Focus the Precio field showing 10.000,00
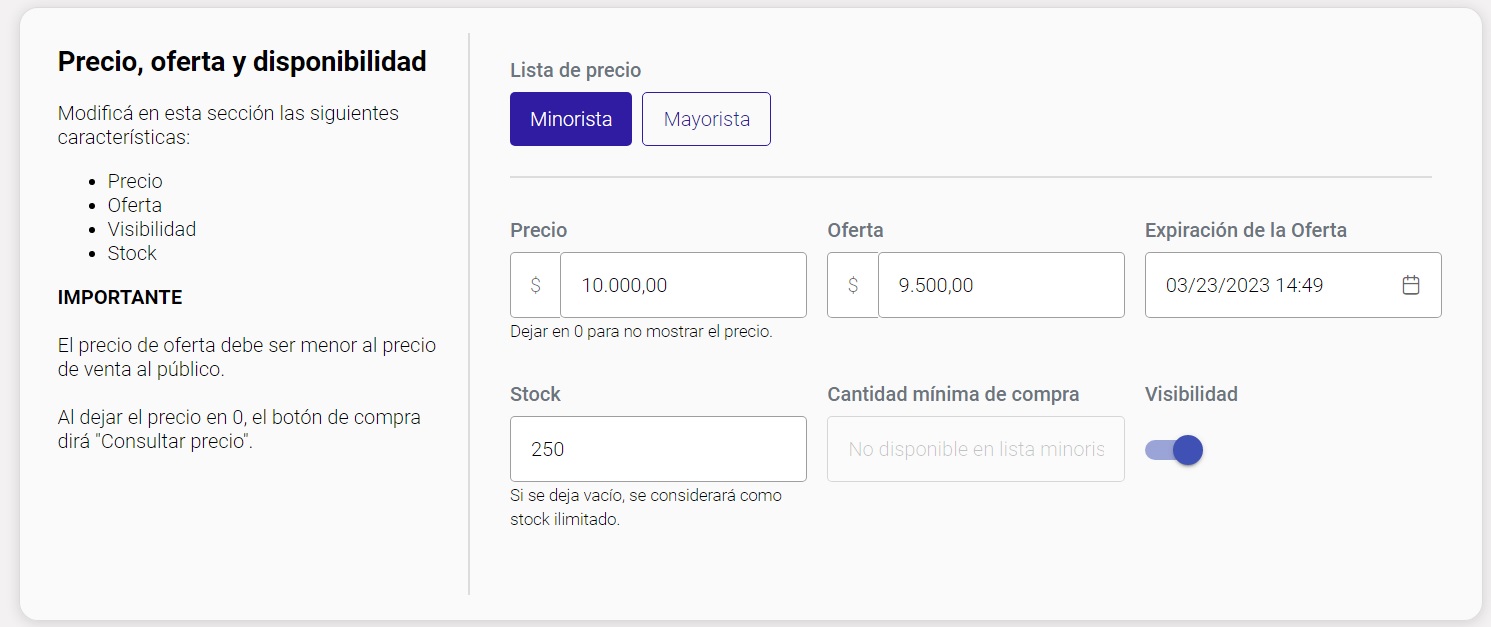Image resolution: width=1491 pixels, height=627 pixels. click(x=683, y=285)
